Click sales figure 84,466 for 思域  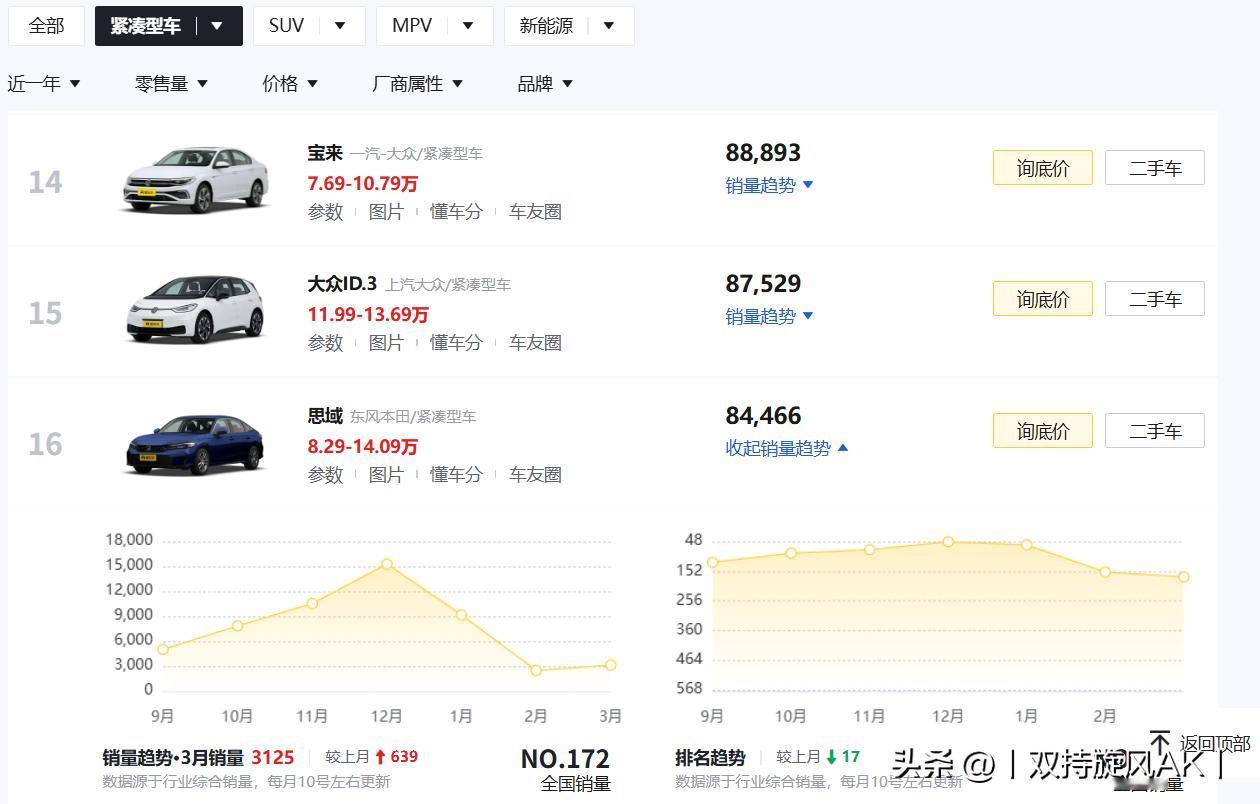click(763, 416)
